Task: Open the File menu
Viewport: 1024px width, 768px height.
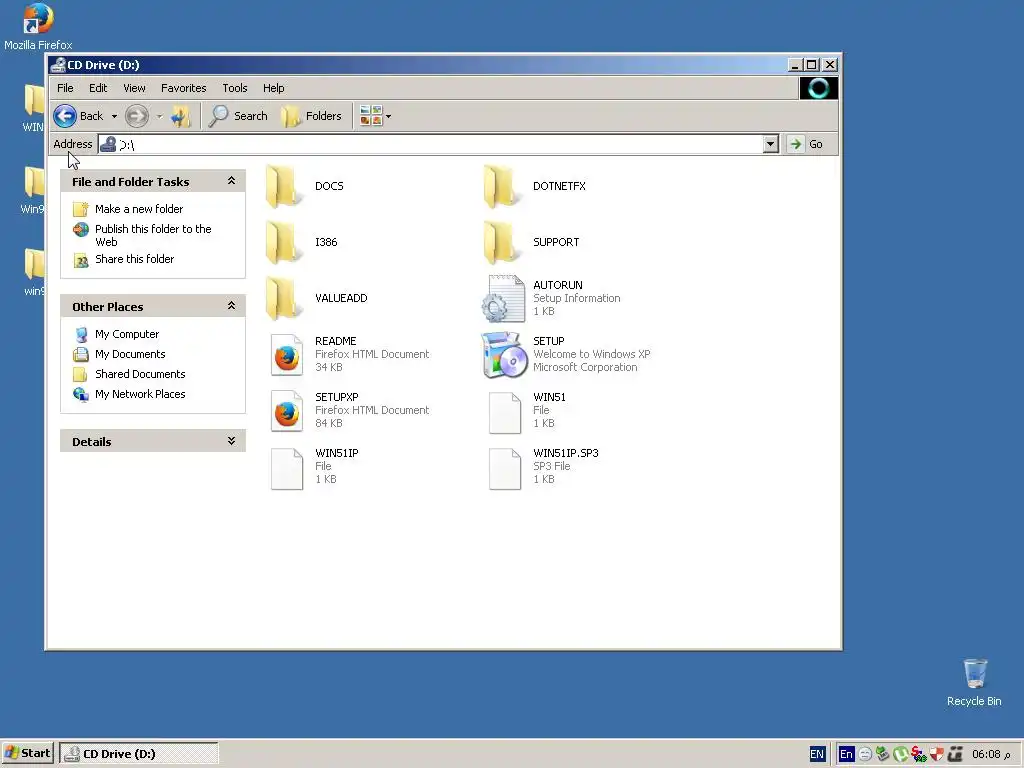Action: point(65,88)
